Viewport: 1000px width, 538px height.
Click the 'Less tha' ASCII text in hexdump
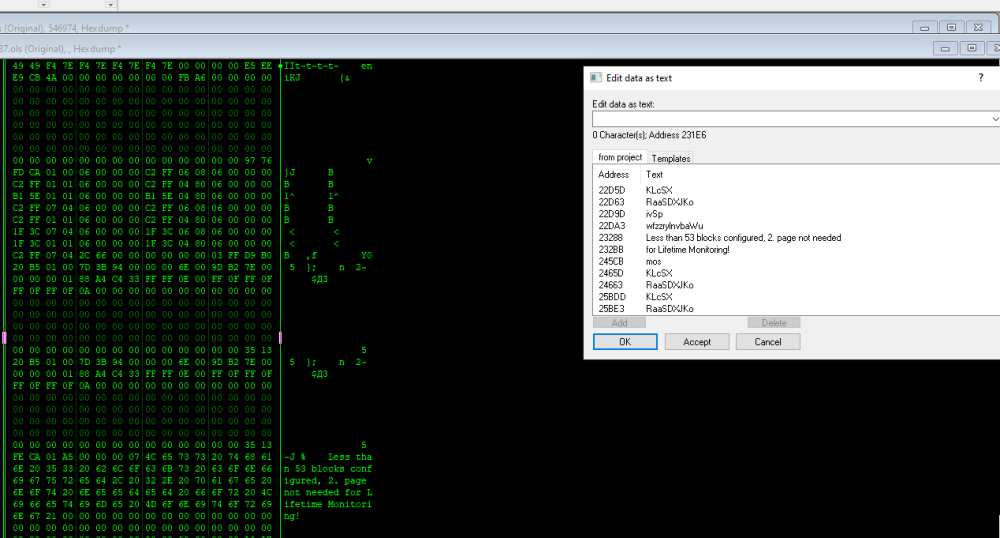coord(350,457)
